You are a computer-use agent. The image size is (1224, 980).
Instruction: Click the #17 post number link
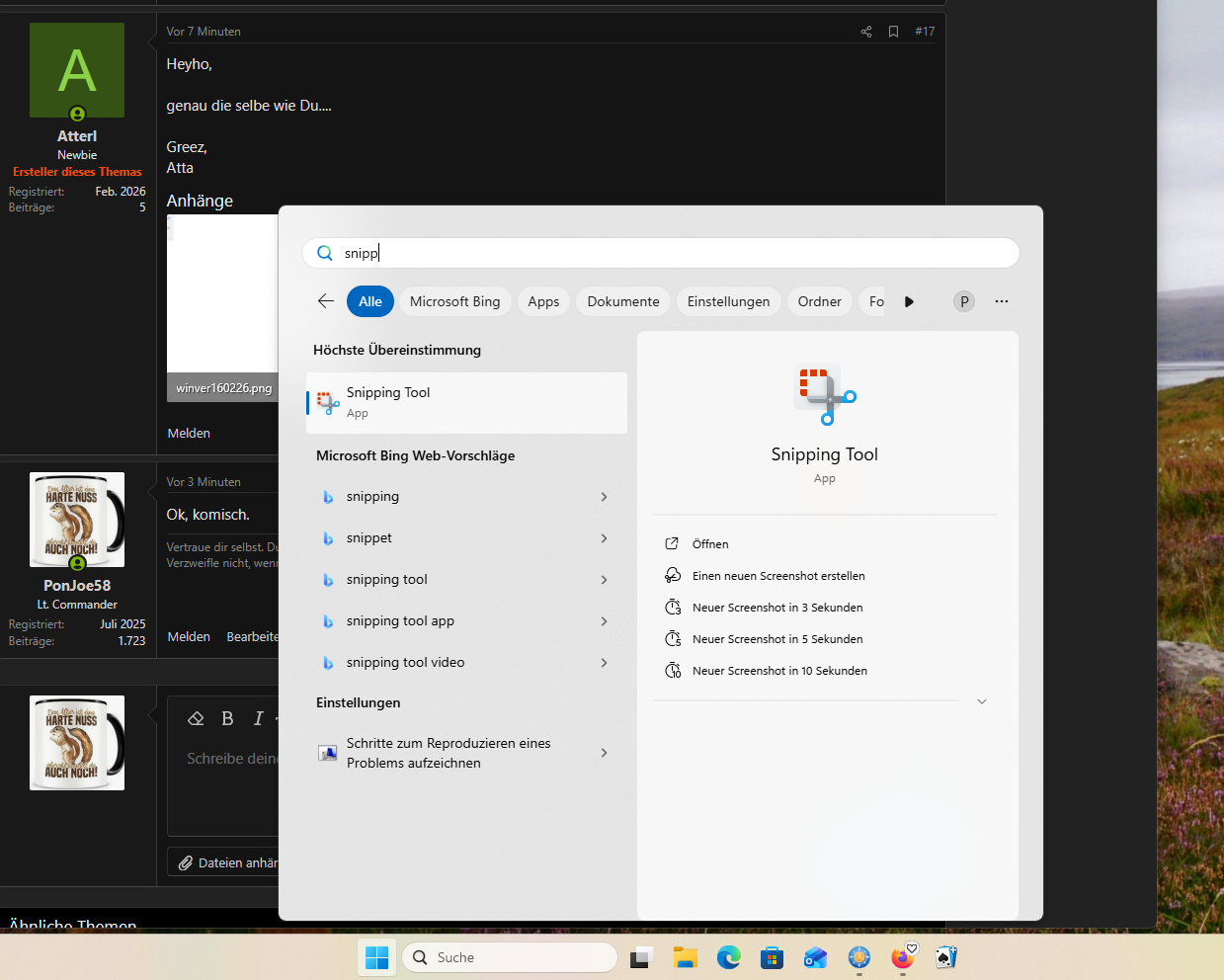click(x=925, y=32)
